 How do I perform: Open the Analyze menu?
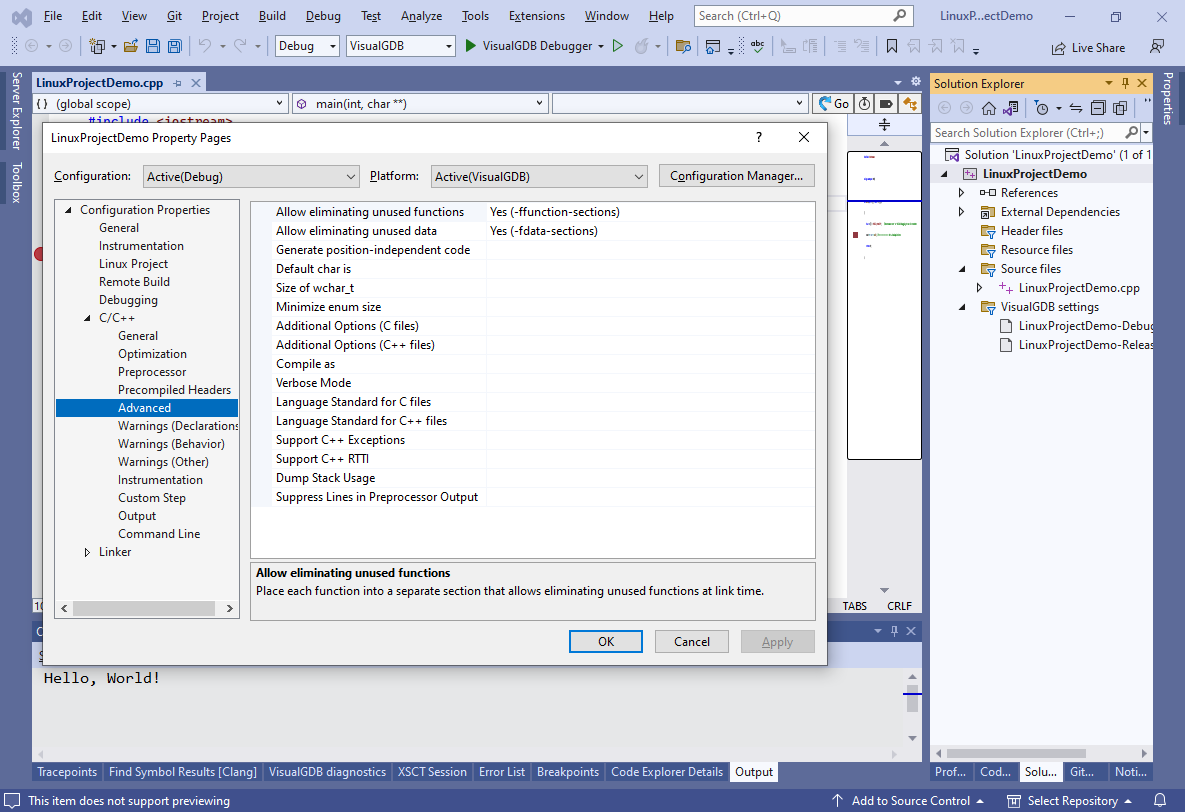pos(422,16)
